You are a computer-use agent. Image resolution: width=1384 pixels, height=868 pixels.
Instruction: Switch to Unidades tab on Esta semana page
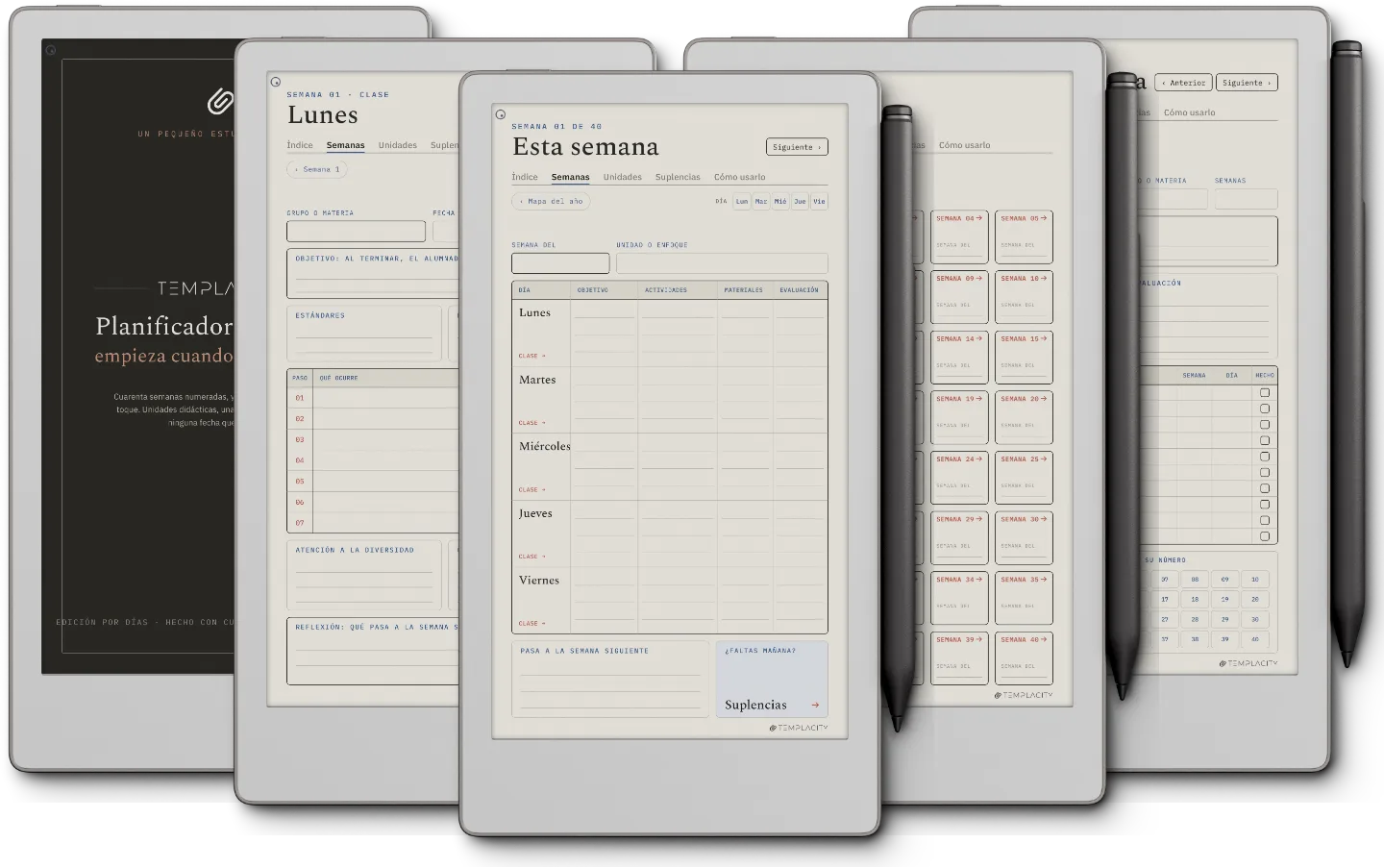point(623,177)
